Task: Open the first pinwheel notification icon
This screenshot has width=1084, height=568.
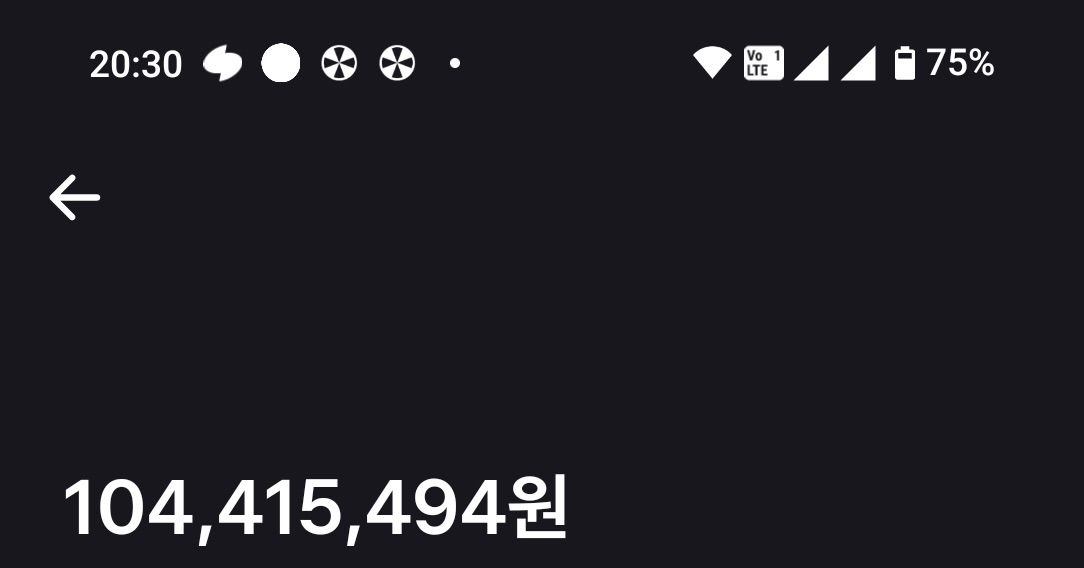Action: pyautogui.click(x=339, y=64)
